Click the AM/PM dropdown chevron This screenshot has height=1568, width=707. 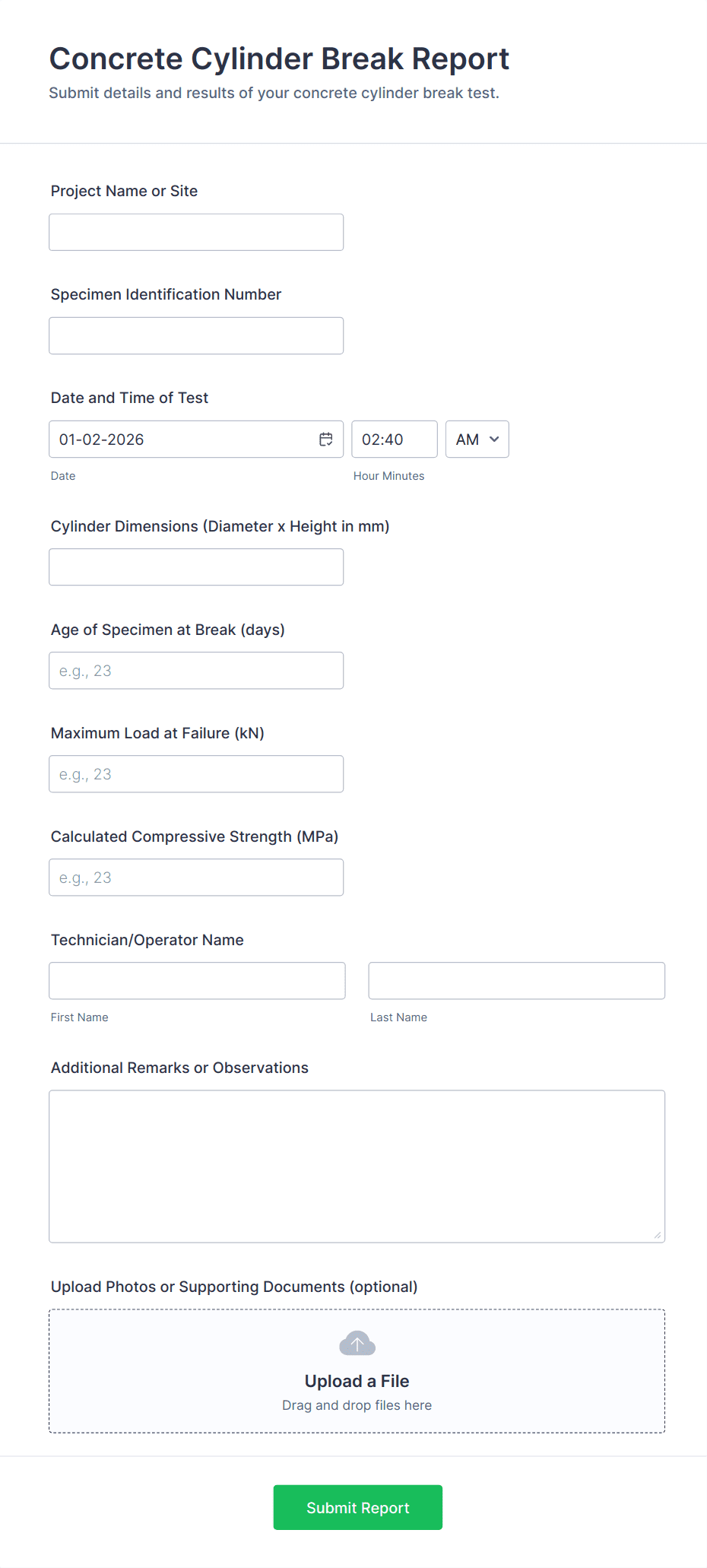[493, 440]
